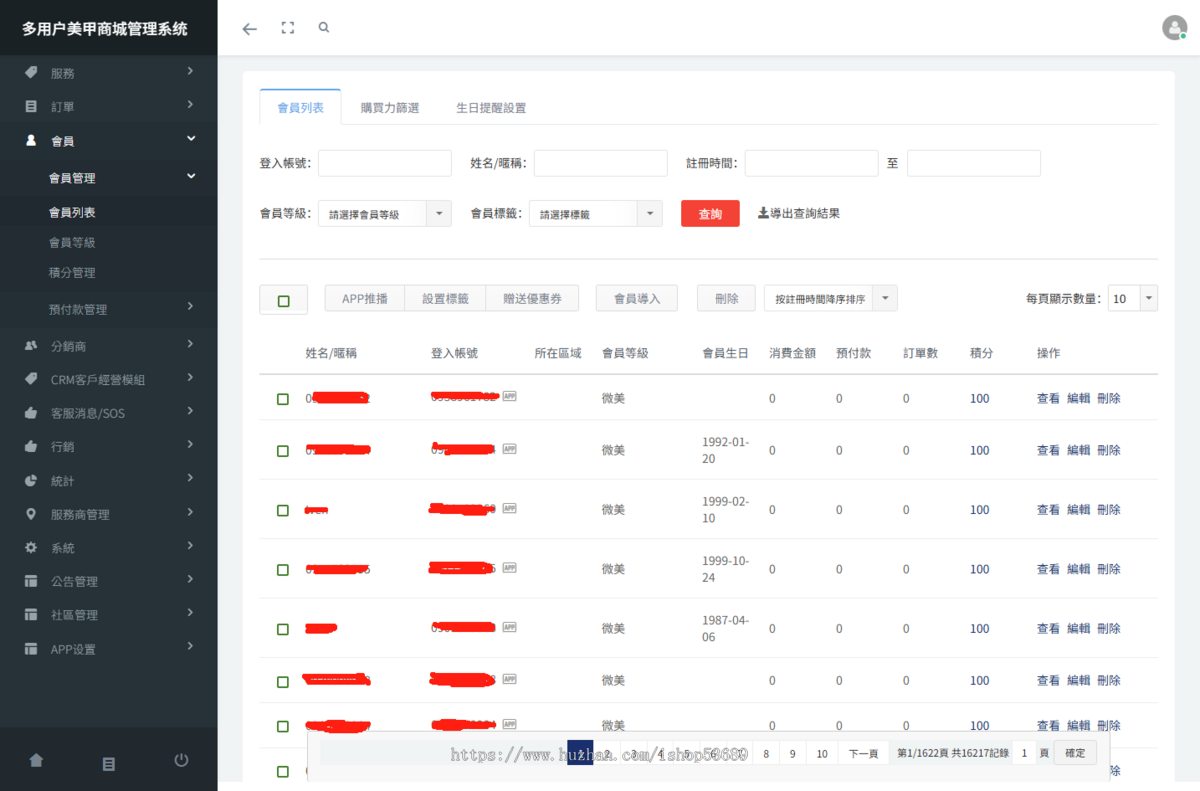Screen dimensions: 1200x791
Task: Open the search magnifier icon
Action: click(324, 28)
